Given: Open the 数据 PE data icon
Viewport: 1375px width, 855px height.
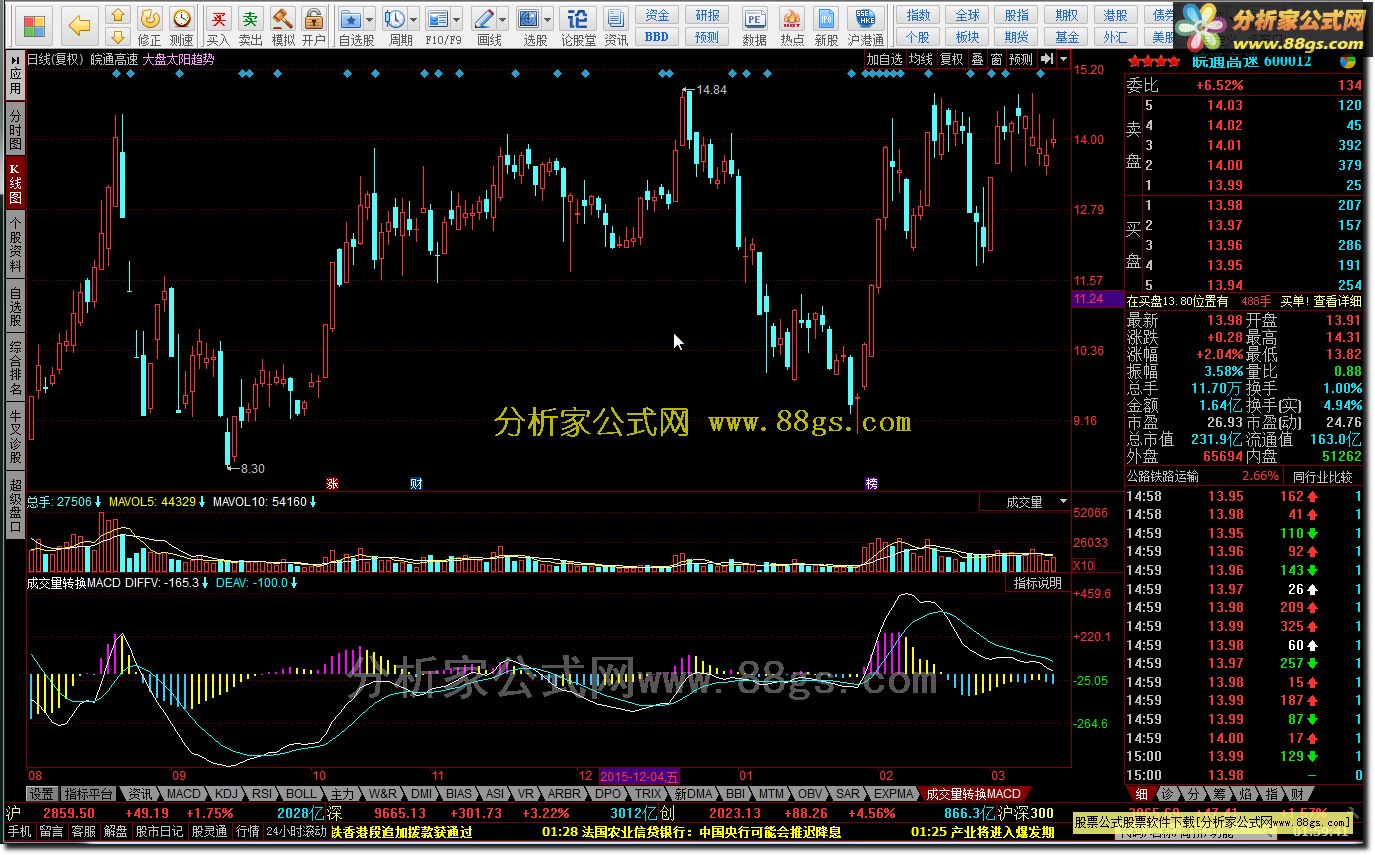Looking at the screenshot, I should (755, 25).
